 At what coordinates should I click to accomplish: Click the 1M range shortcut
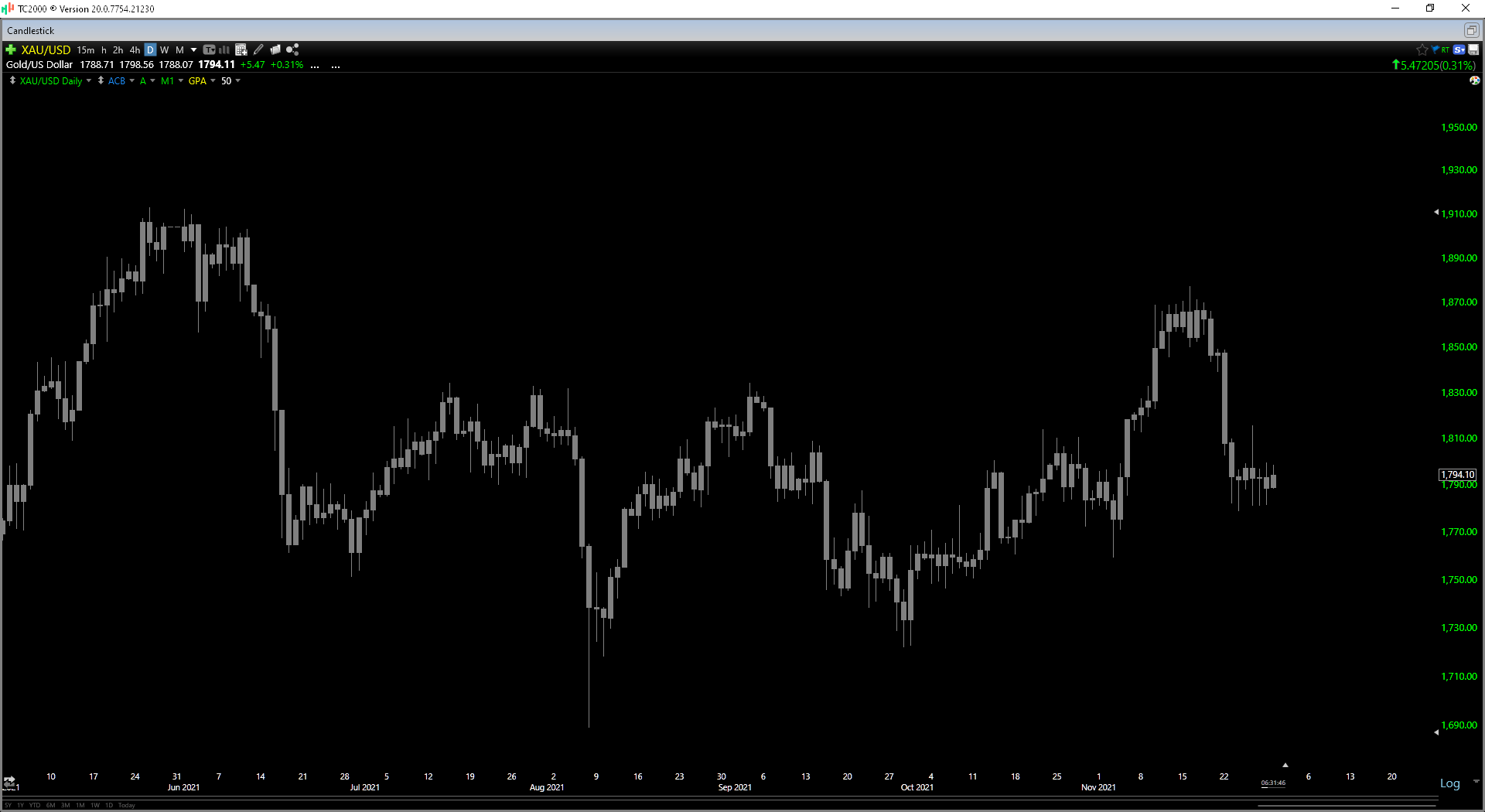point(80,805)
